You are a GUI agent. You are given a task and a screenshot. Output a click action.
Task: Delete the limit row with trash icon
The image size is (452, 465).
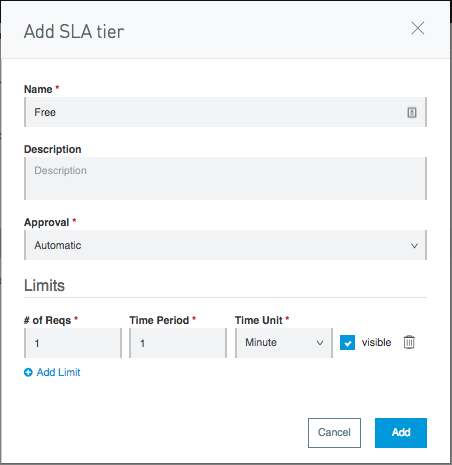409,342
